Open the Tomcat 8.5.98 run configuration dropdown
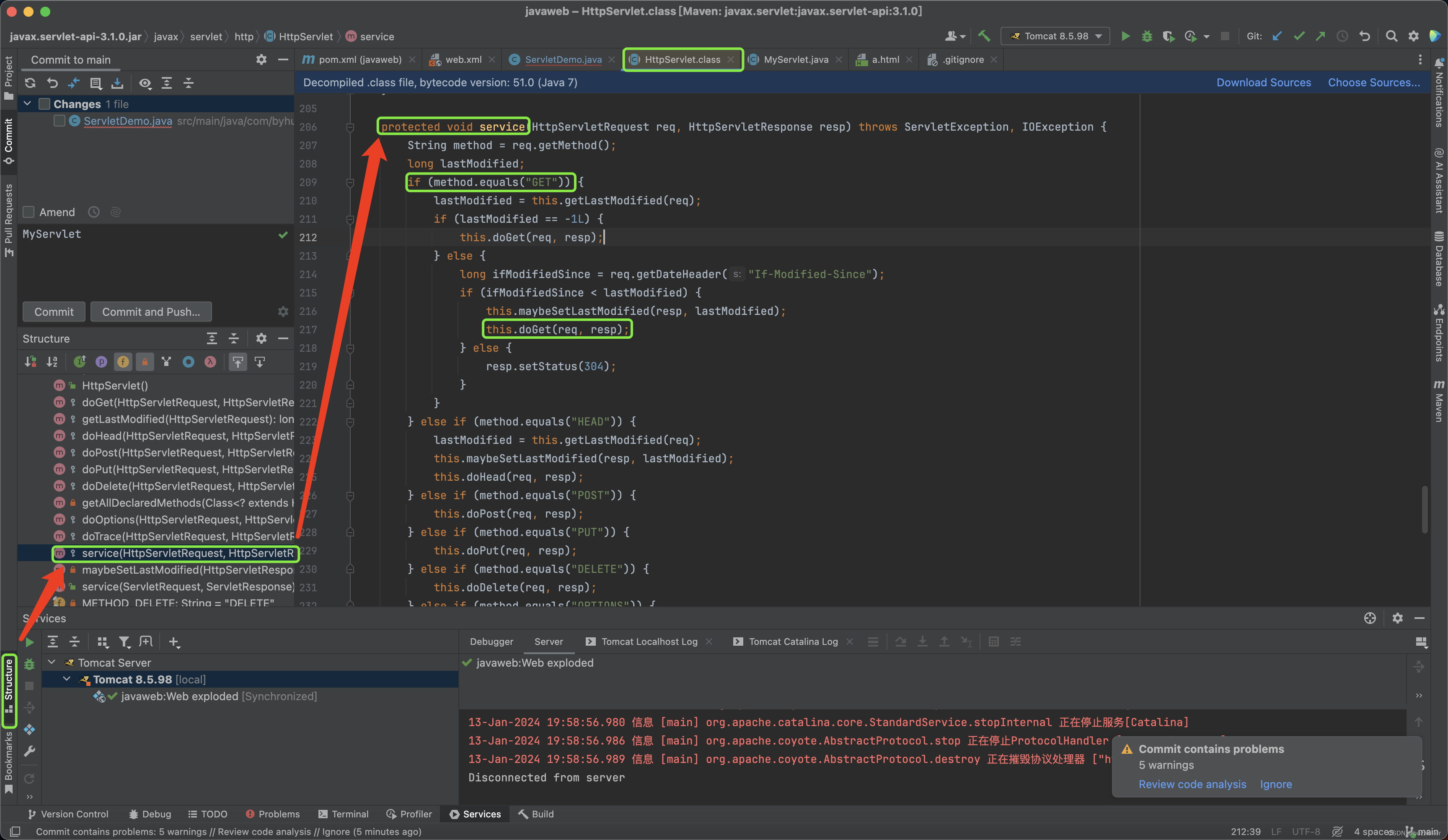Screen dimensions: 1448x840 coord(1056,36)
